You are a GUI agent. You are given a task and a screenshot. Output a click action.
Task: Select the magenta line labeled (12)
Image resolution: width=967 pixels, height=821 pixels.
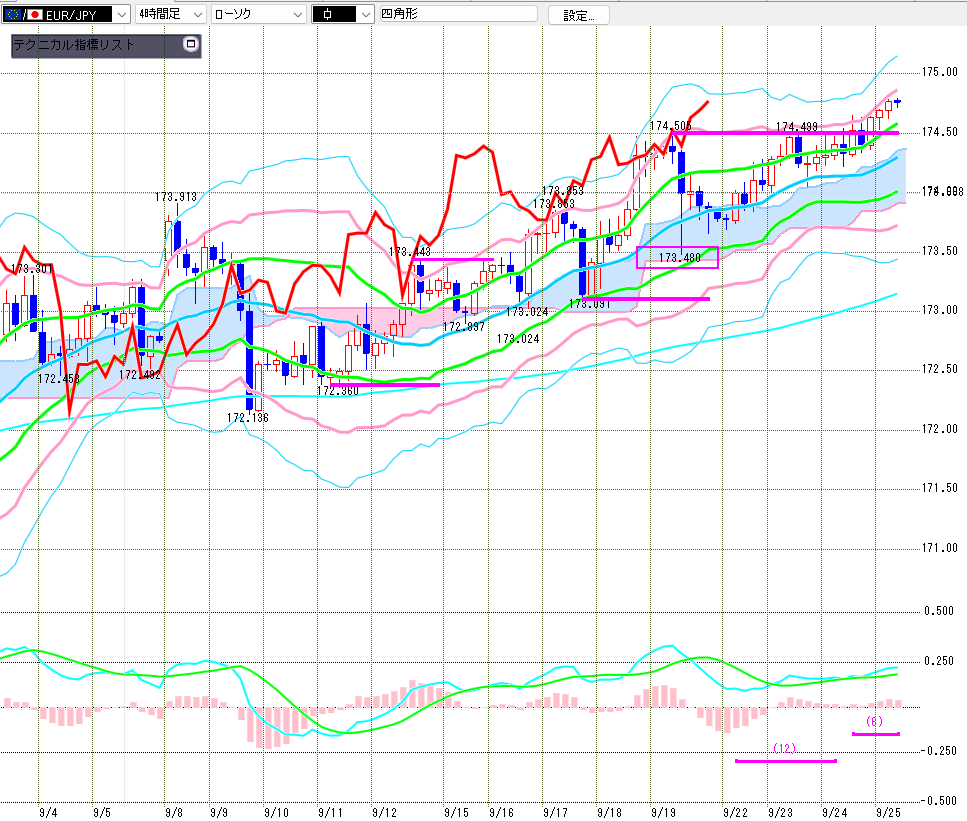(785, 761)
